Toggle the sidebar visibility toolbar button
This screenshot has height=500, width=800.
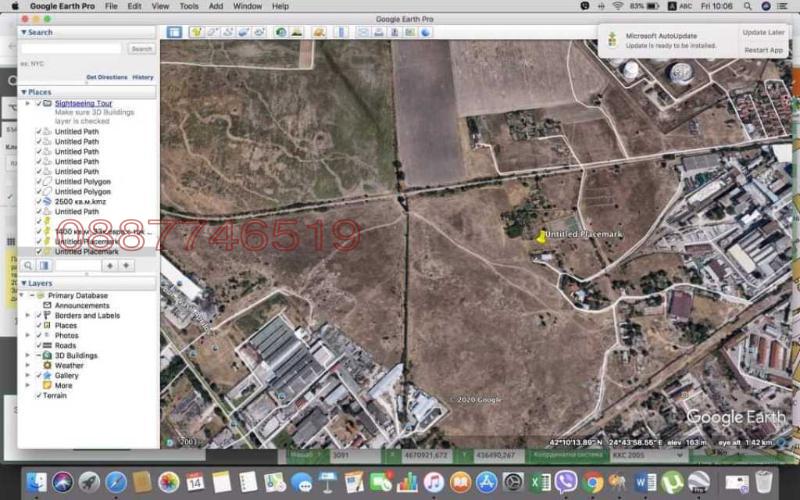(174, 32)
